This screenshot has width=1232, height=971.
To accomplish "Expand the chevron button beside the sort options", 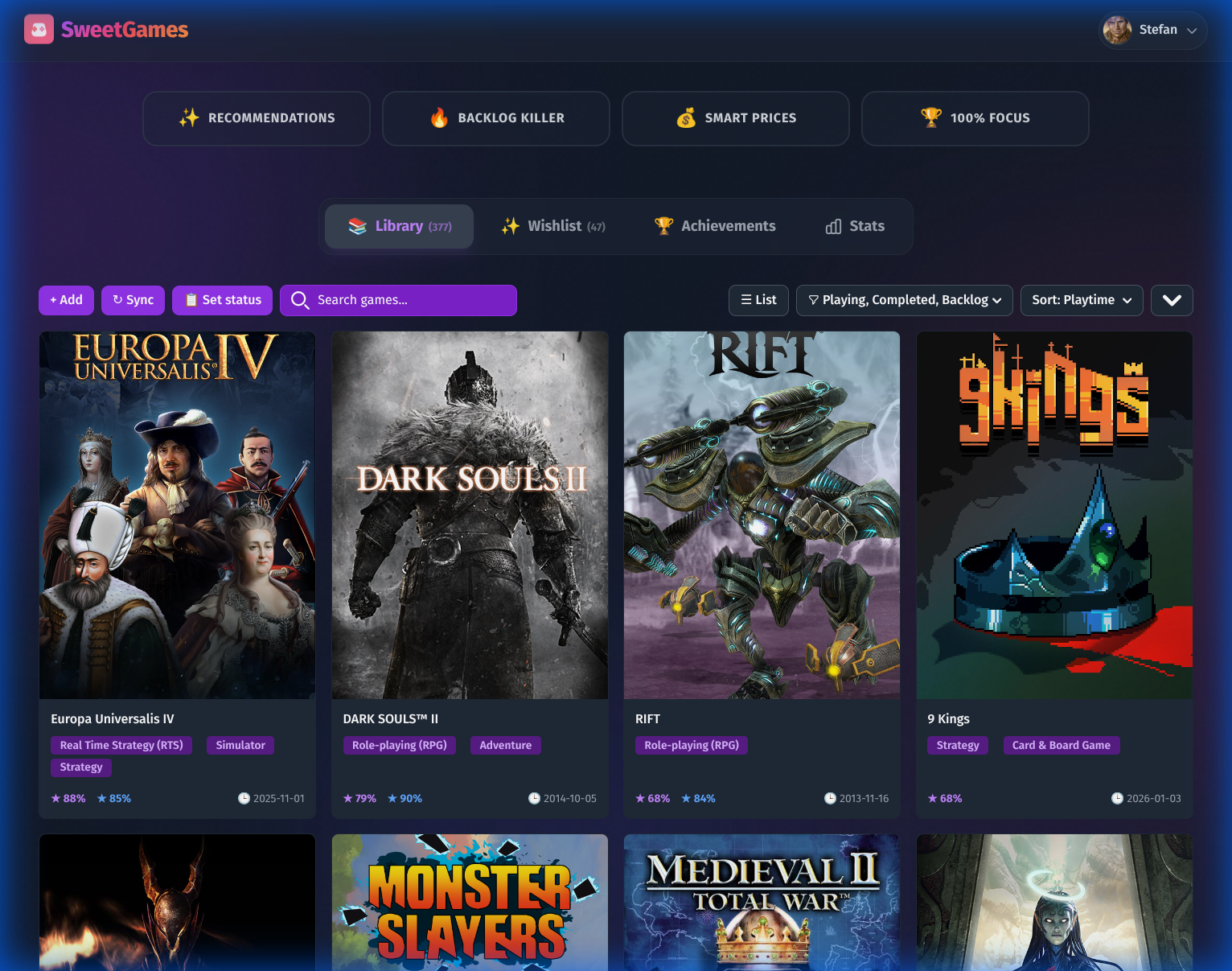I will coord(1171,300).
